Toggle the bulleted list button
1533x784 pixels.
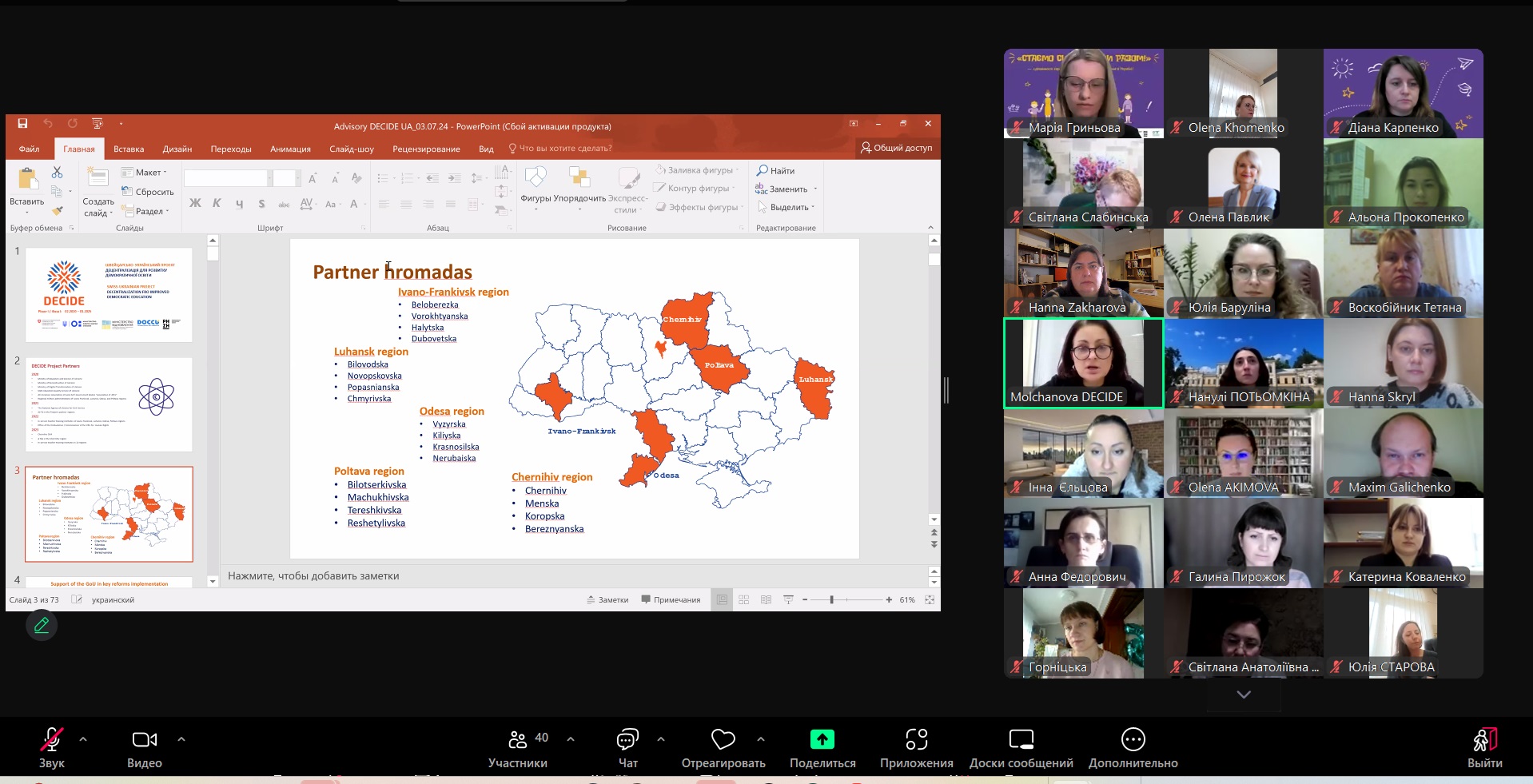[384, 178]
